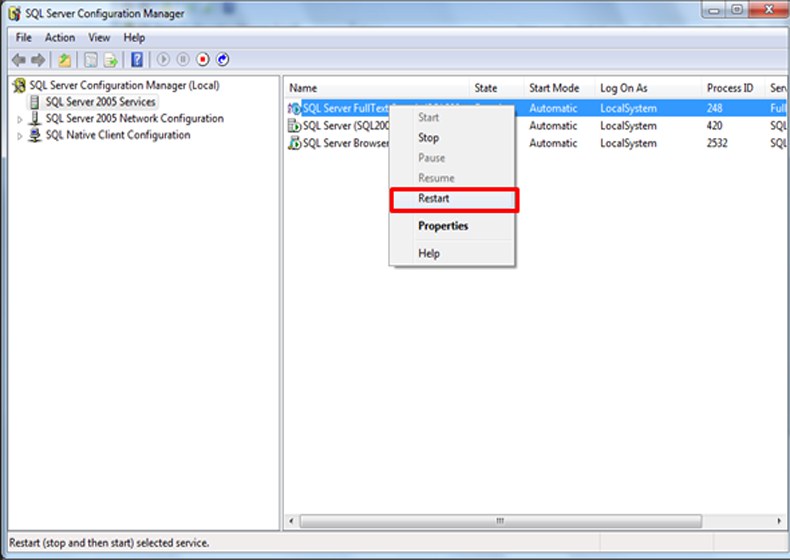Open the View menu
Screen dimensions: 790x560
click(99, 38)
